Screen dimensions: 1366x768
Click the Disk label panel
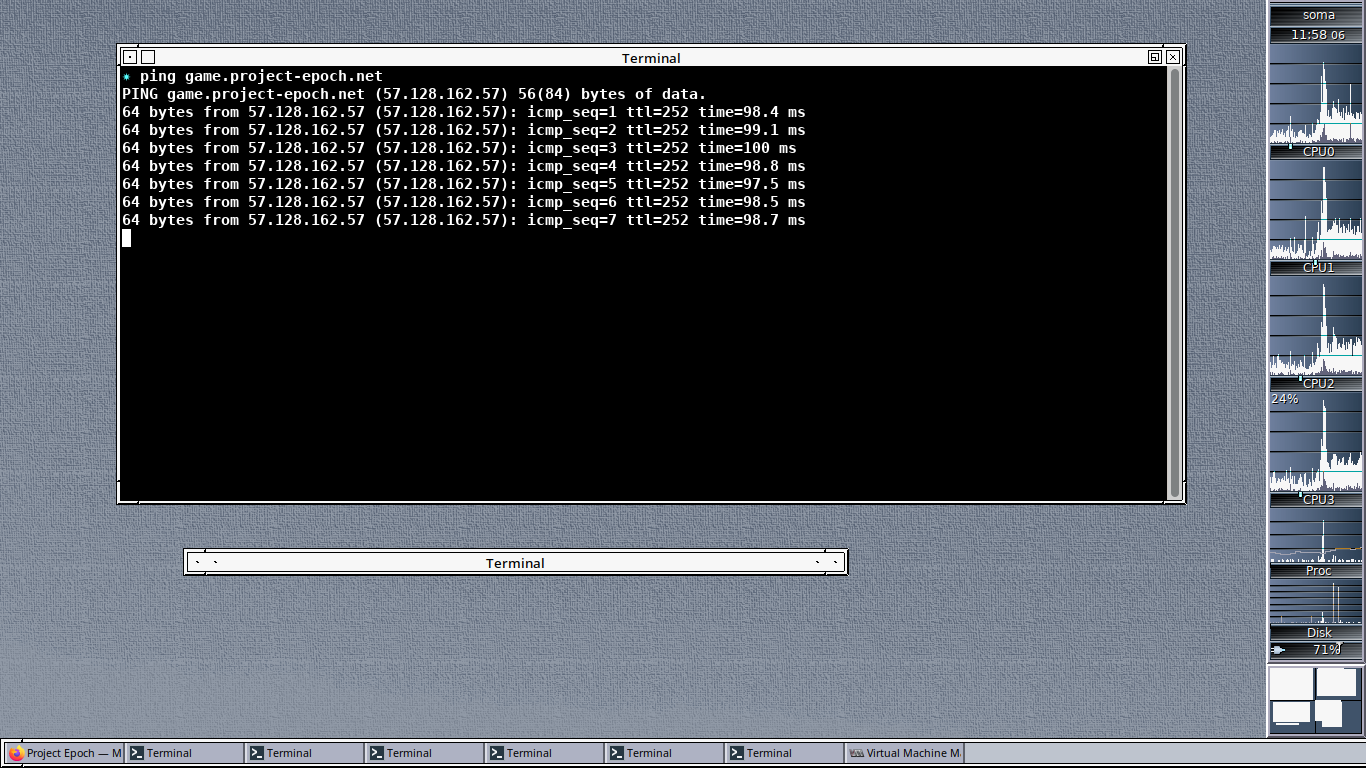click(1317, 633)
